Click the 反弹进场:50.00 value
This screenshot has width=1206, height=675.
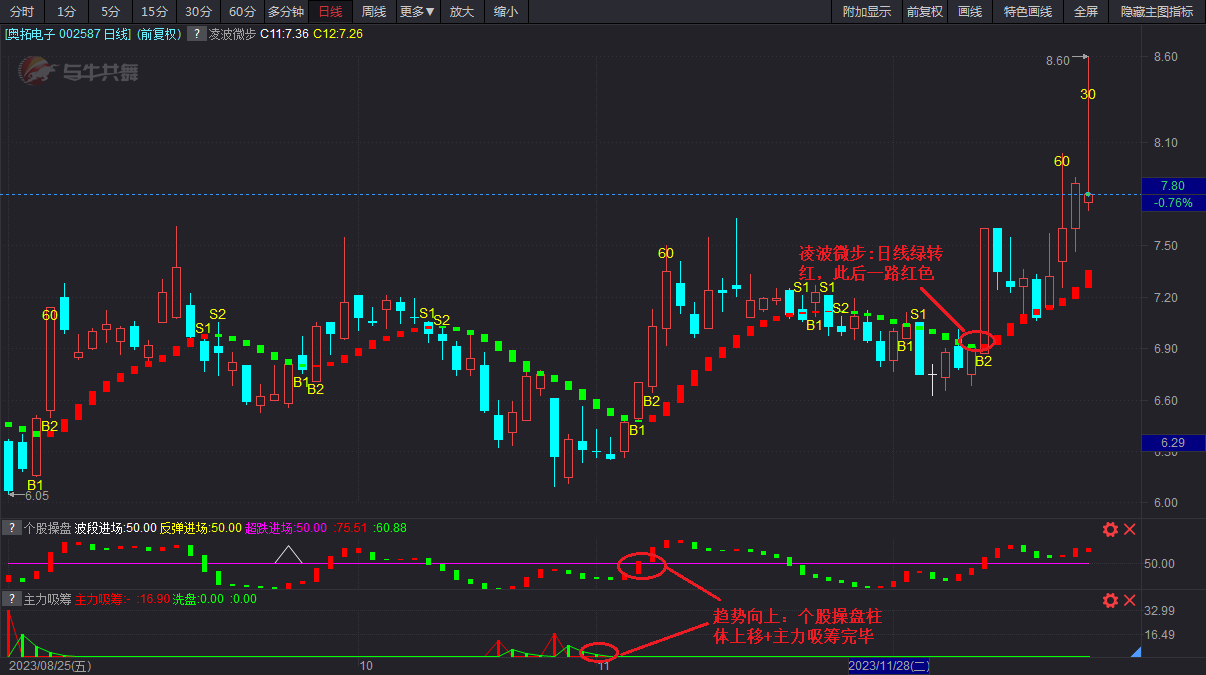(x=200, y=528)
